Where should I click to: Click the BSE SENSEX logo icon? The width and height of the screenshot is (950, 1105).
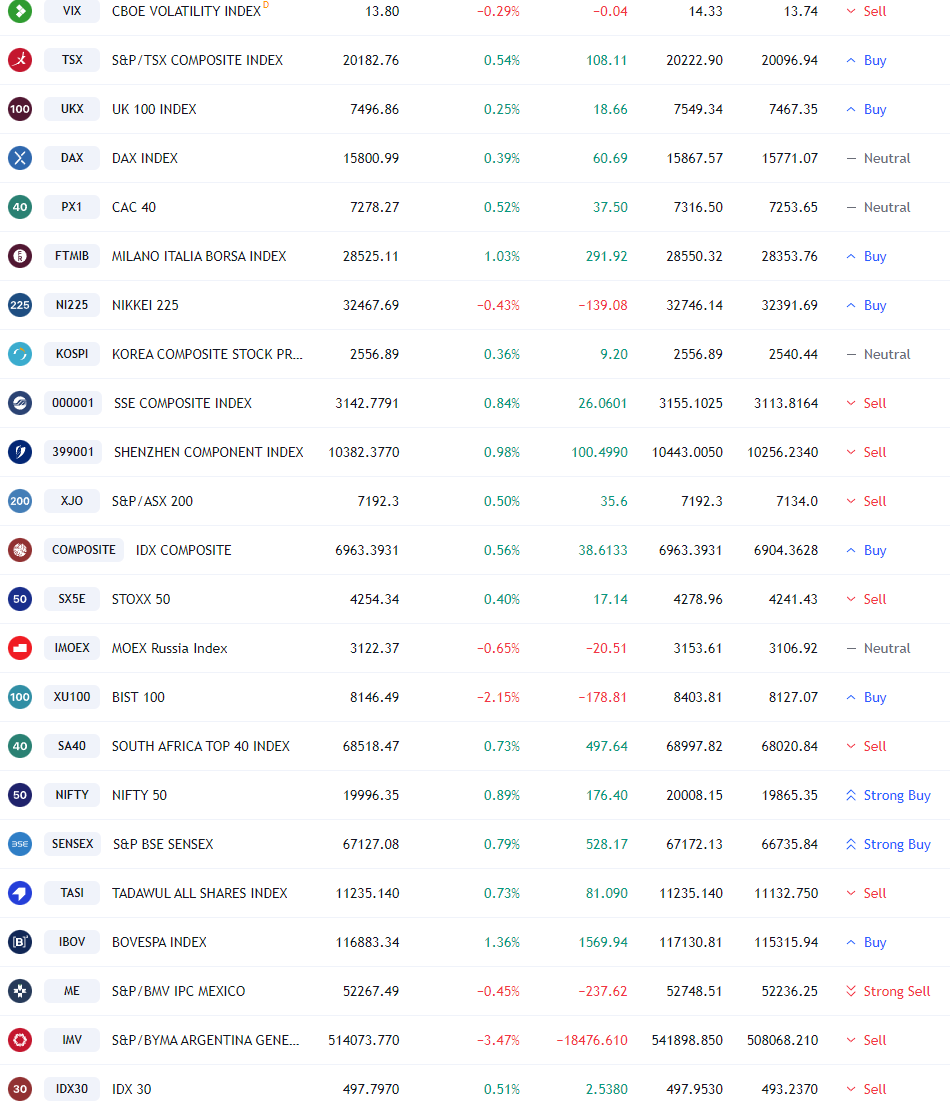click(x=20, y=844)
